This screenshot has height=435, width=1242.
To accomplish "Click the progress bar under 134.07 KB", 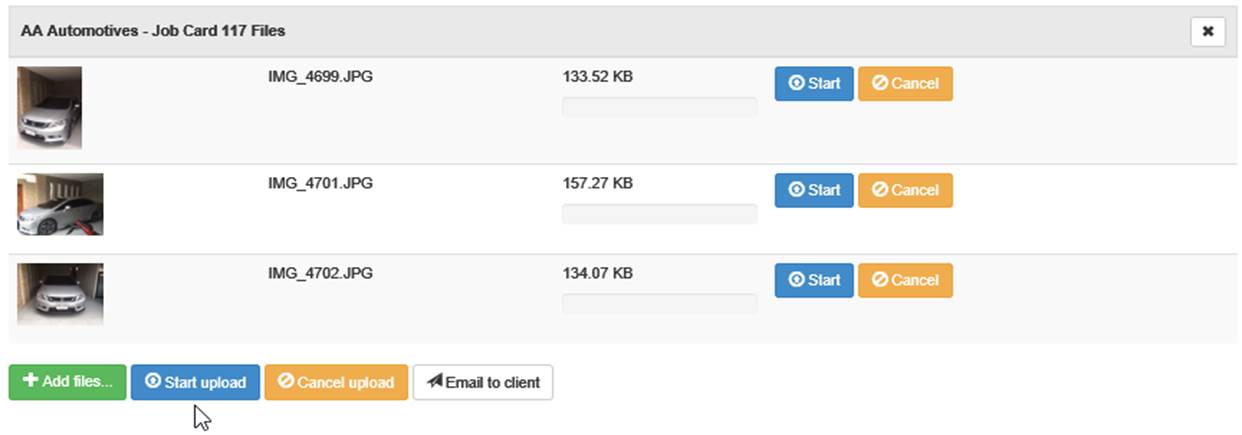I will [660, 303].
